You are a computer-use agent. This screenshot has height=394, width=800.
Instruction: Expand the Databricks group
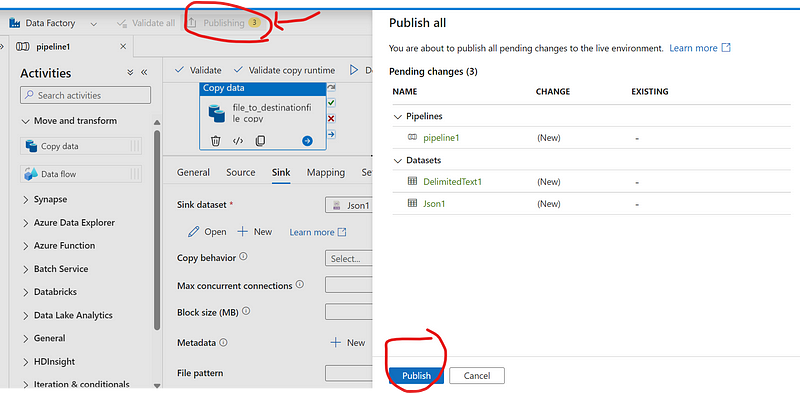tap(26, 292)
